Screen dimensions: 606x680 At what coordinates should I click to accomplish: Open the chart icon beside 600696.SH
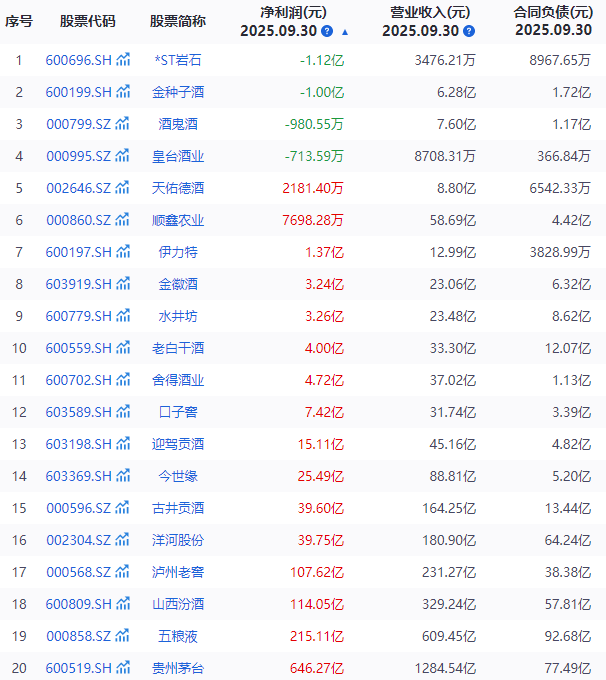coord(123,59)
